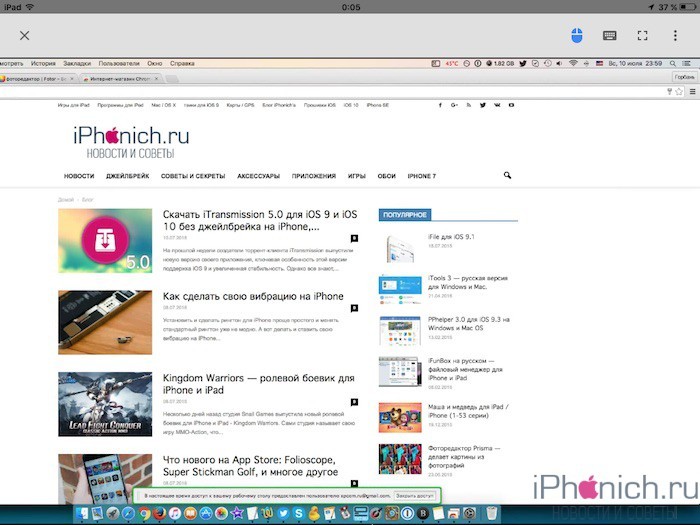
Task: Open the Google+ social icon on the site
Action: [x=454, y=105]
